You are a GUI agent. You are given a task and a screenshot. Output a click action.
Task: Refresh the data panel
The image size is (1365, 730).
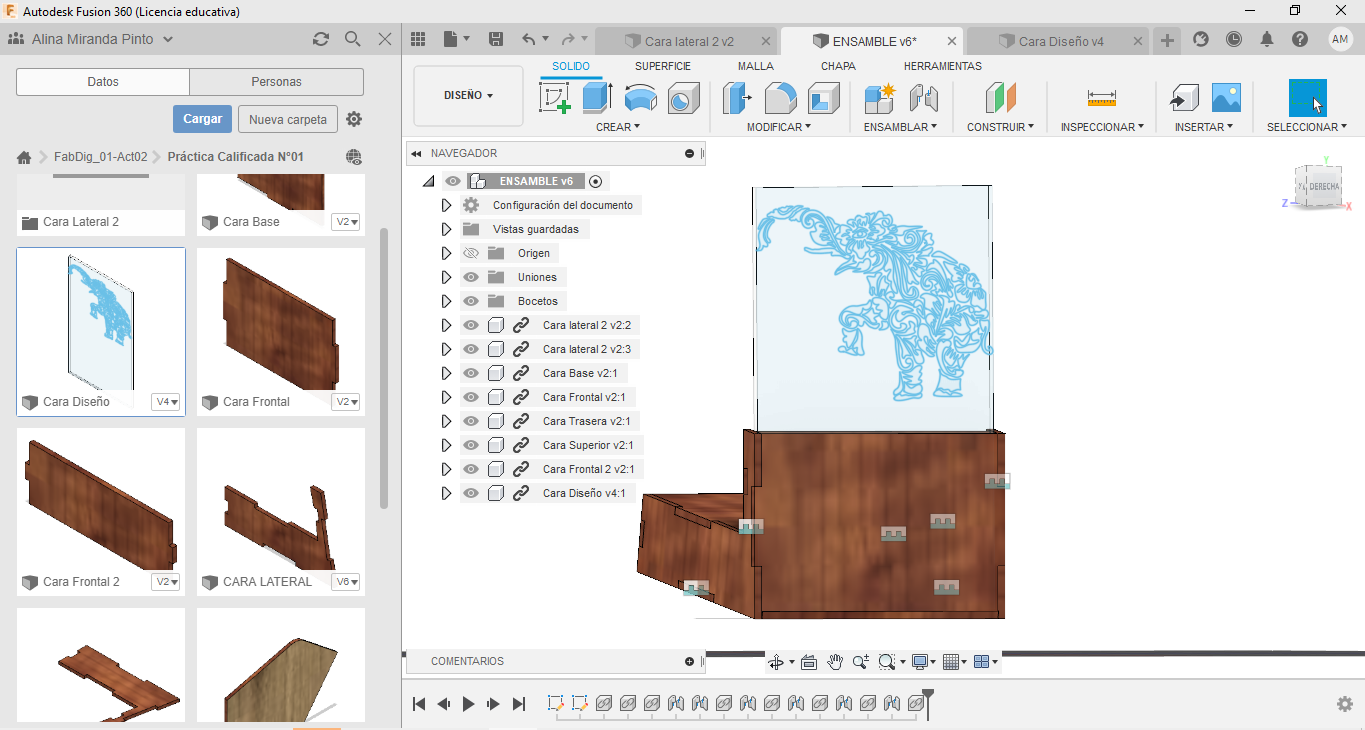(x=321, y=39)
